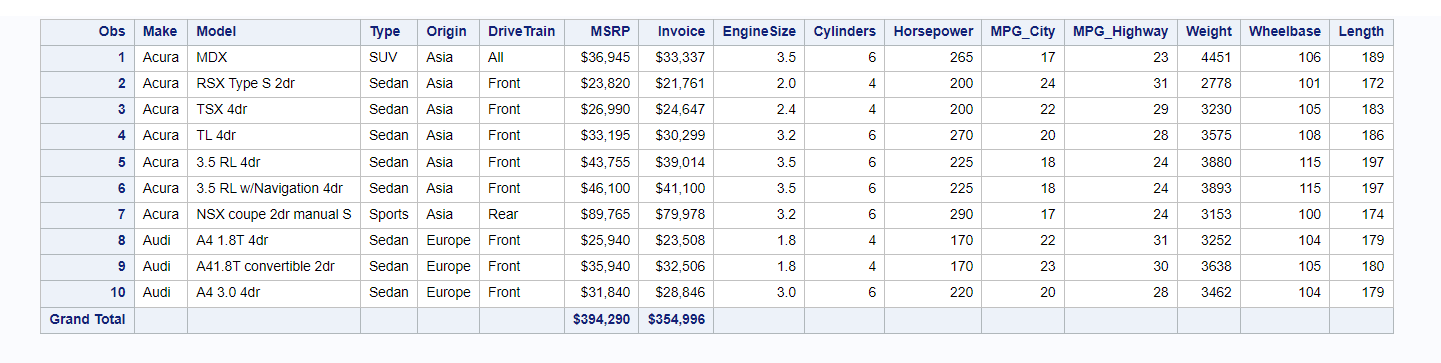1441x363 pixels.
Task: Select the Invoice column header
Action: (x=677, y=32)
